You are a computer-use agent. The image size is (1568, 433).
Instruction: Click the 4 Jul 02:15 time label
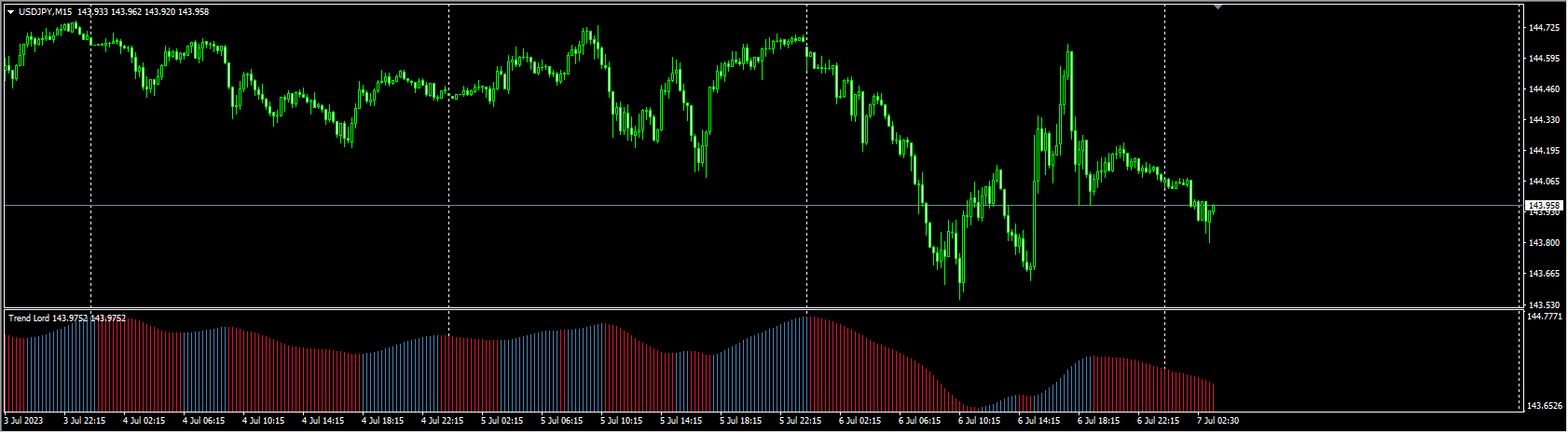pyautogui.click(x=144, y=421)
